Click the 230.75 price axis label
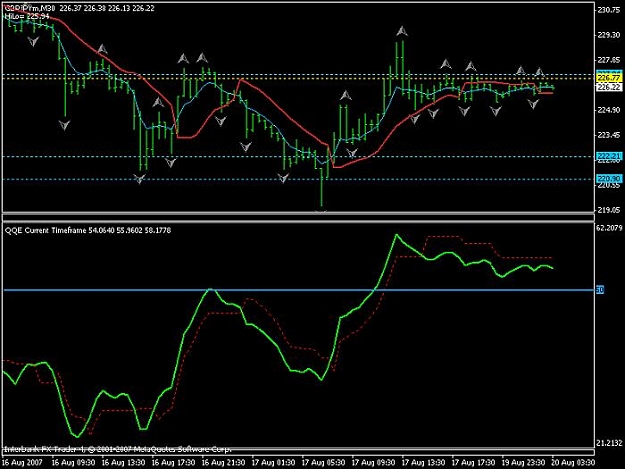 608,11
